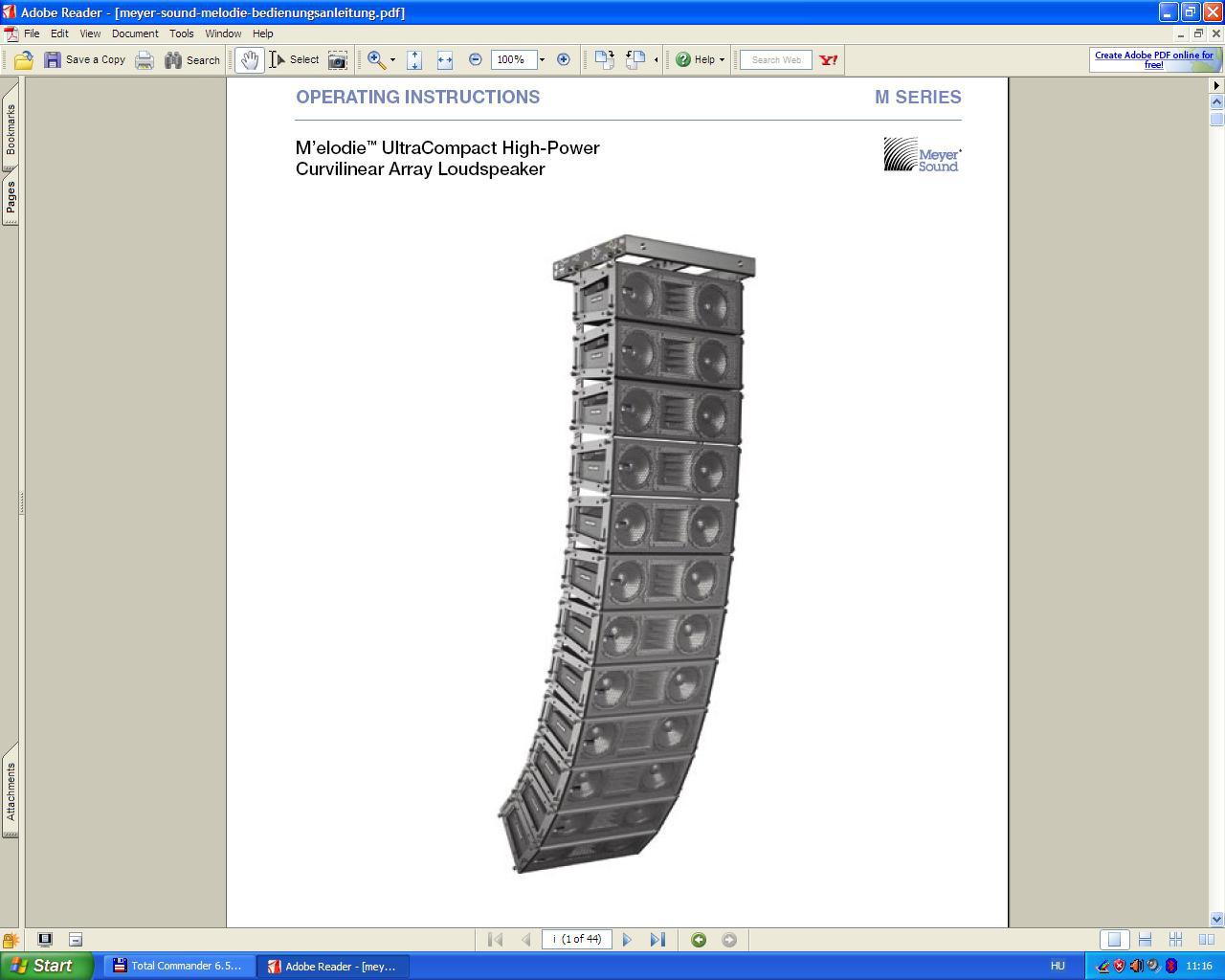
Task: Select Single Page layout
Action: click(1114, 940)
